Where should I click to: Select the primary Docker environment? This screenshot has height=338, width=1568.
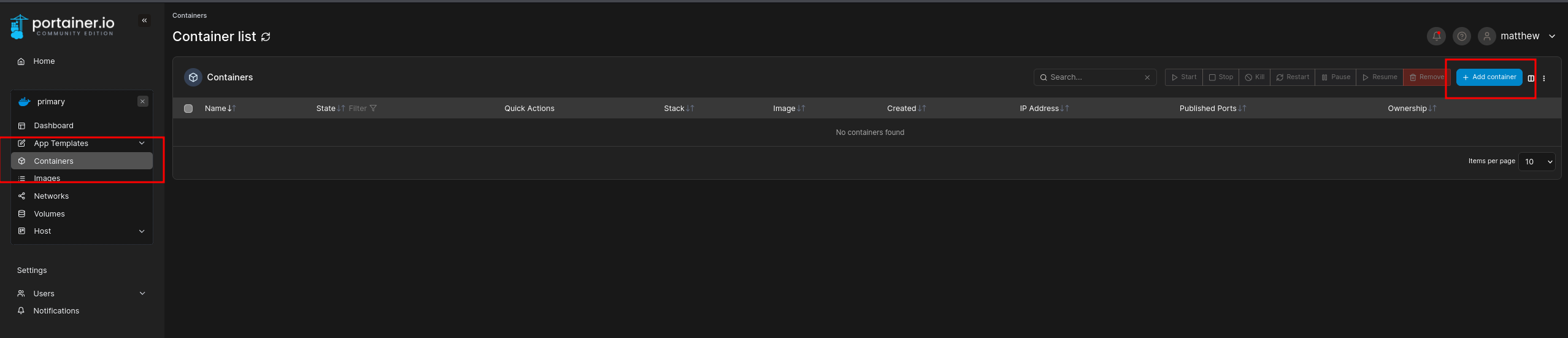(x=51, y=102)
